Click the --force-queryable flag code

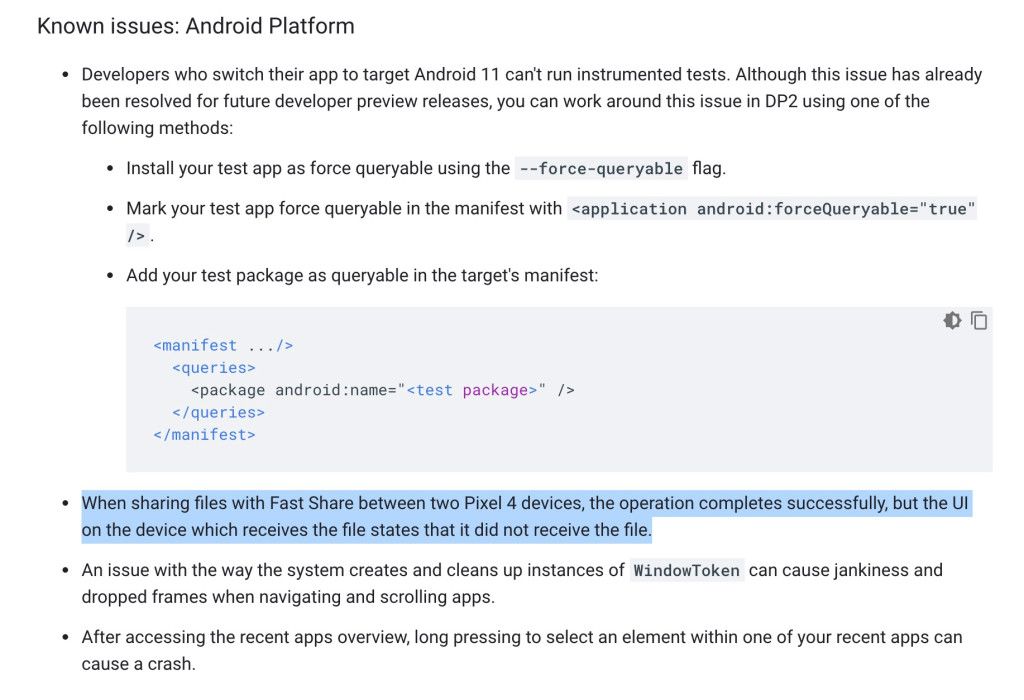click(x=601, y=169)
